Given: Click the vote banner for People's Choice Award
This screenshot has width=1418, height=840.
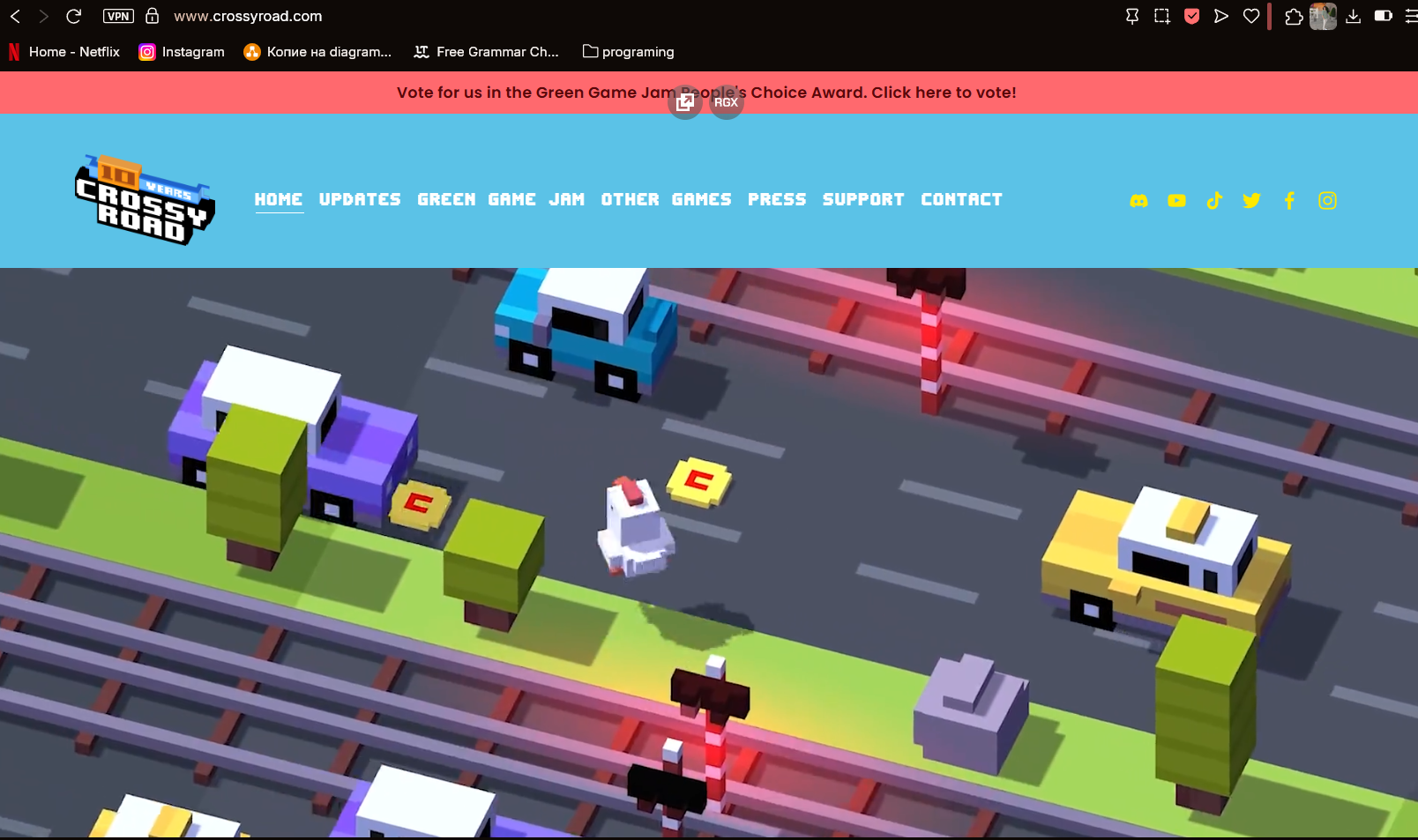Looking at the screenshot, I should tap(705, 93).
